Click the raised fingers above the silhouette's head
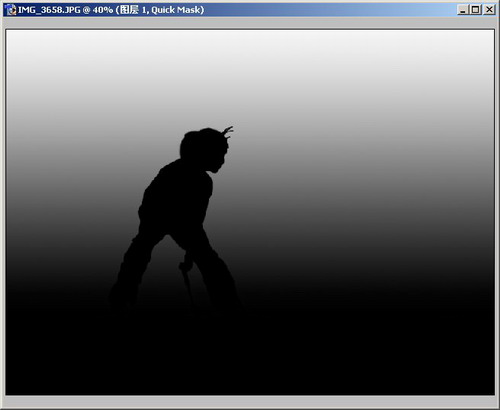This screenshot has height=410, width=500. pyautogui.click(x=228, y=132)
